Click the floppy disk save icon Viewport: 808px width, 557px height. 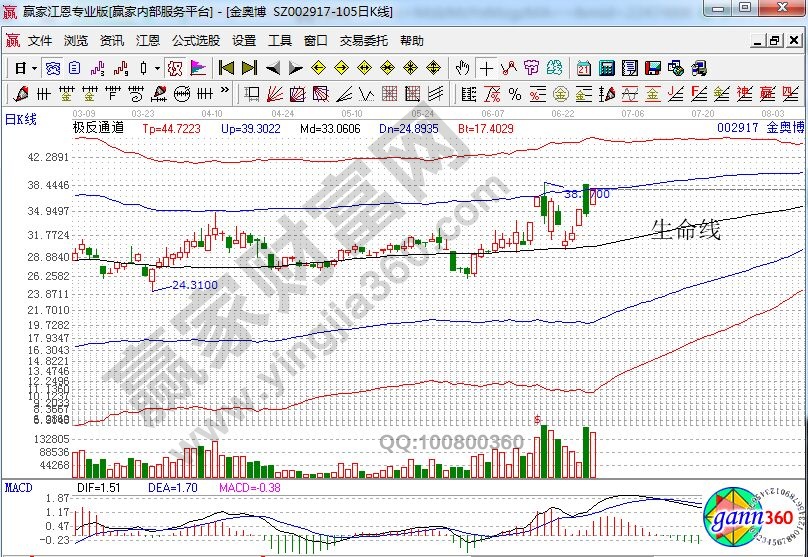pos(653,68)
